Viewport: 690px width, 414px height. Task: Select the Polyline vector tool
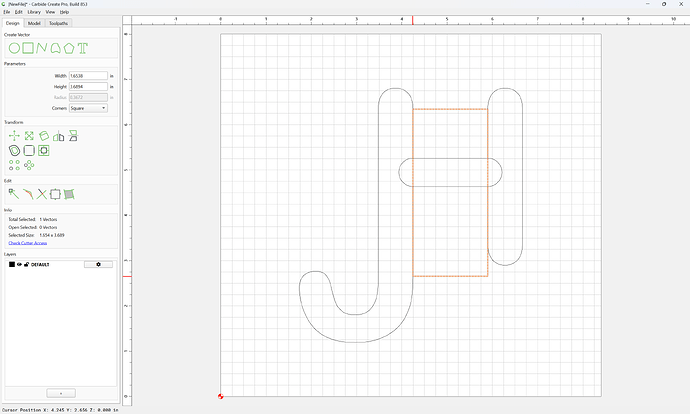[x=41, y=48]
